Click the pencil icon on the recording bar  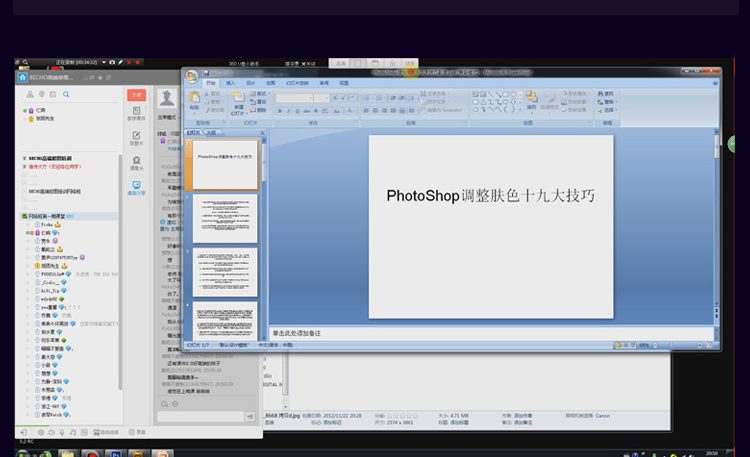[x=121, y=62]
